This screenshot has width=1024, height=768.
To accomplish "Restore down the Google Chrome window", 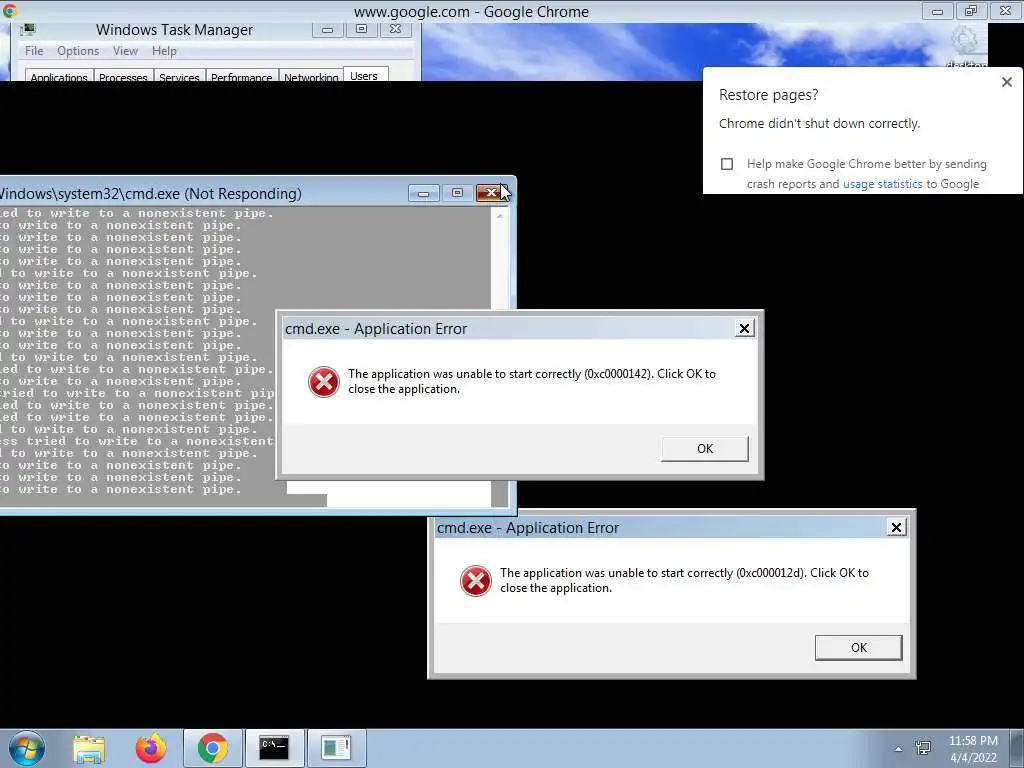I will [x=971, y=11].
